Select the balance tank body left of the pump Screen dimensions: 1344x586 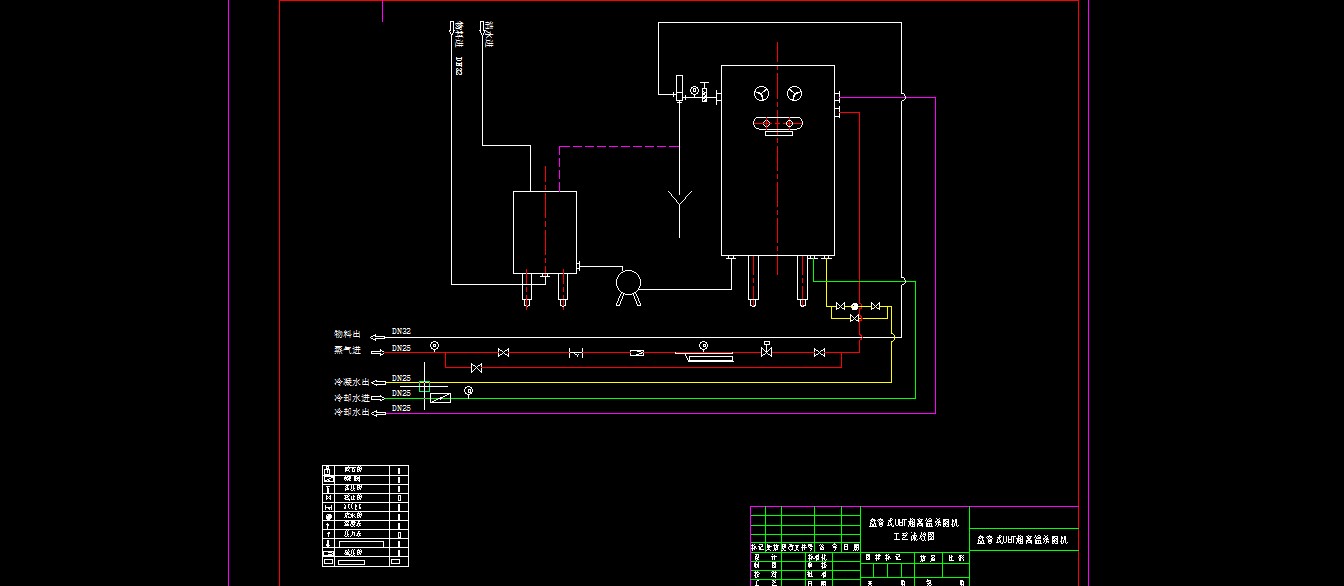click(545, 232)
